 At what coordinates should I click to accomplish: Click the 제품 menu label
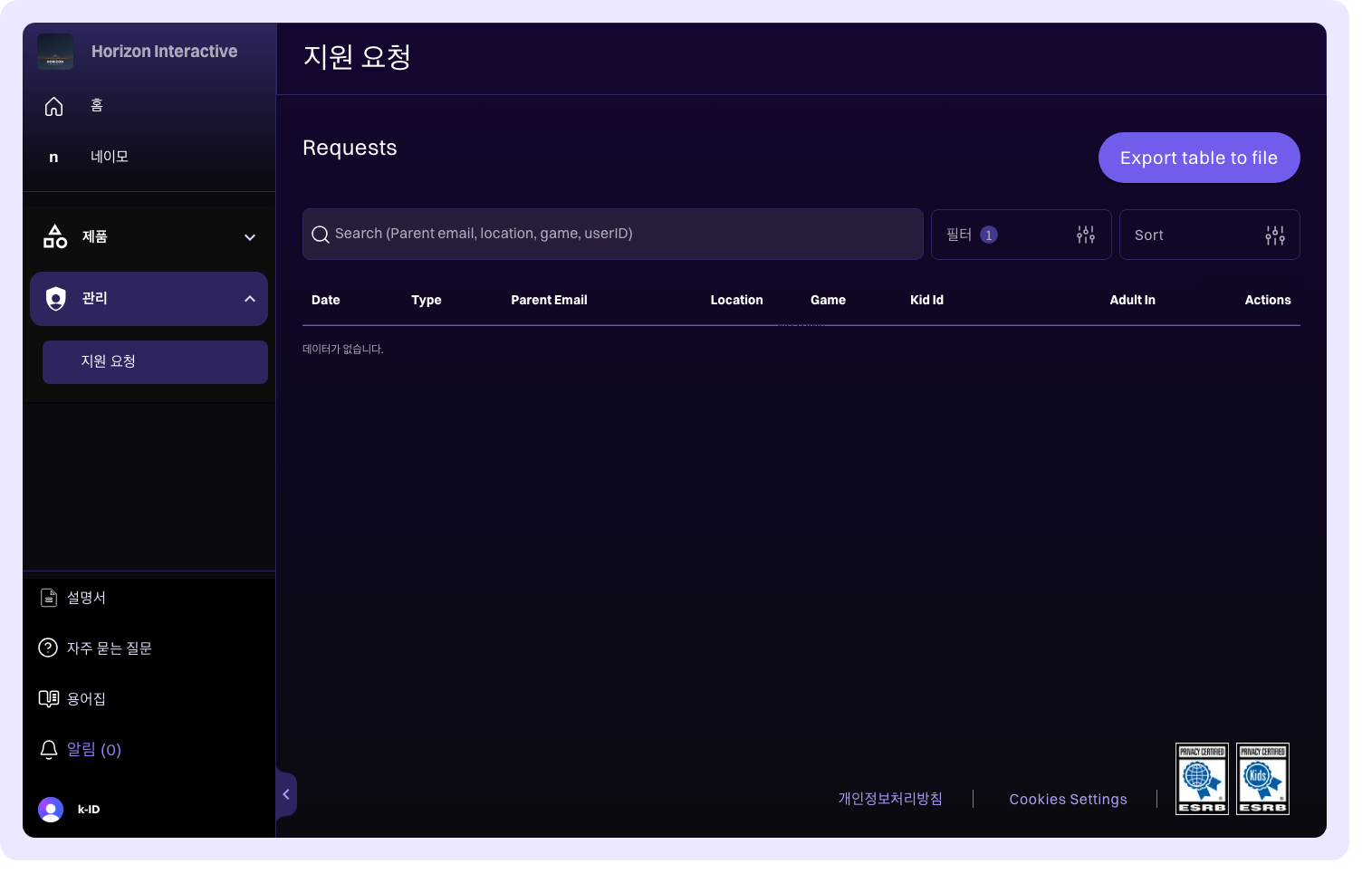(x=95, y=236)
